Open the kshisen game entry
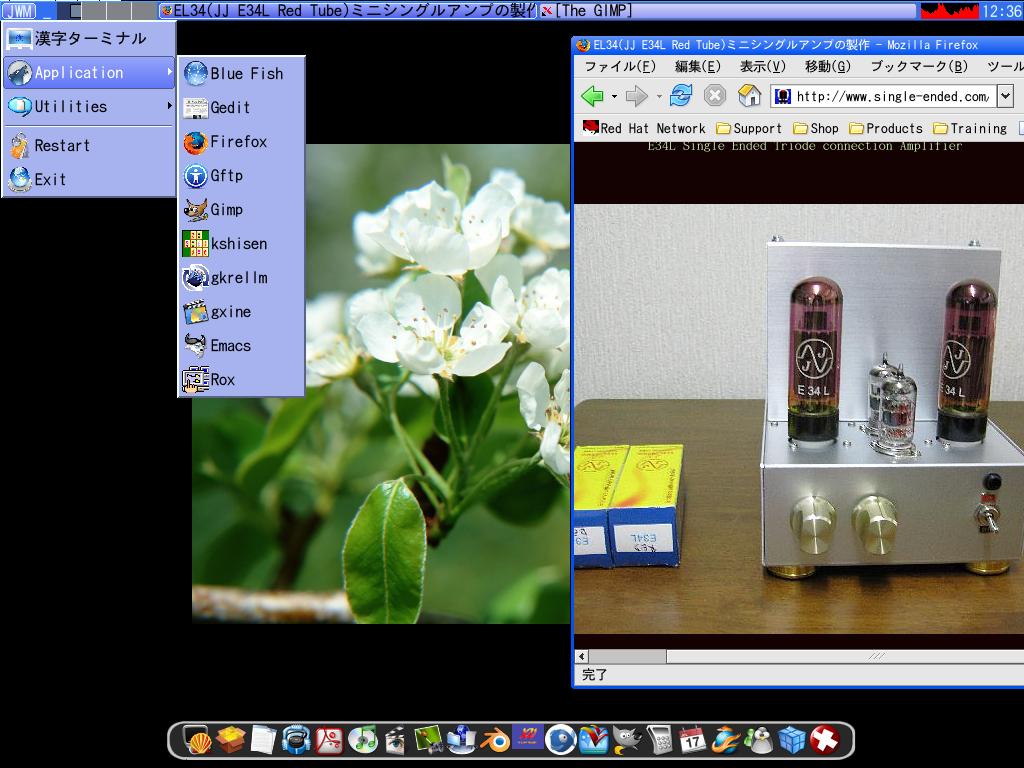Image resolution: width=1024 pixels, height=768 pixels. pyautogui.click(x=238, y=244)
